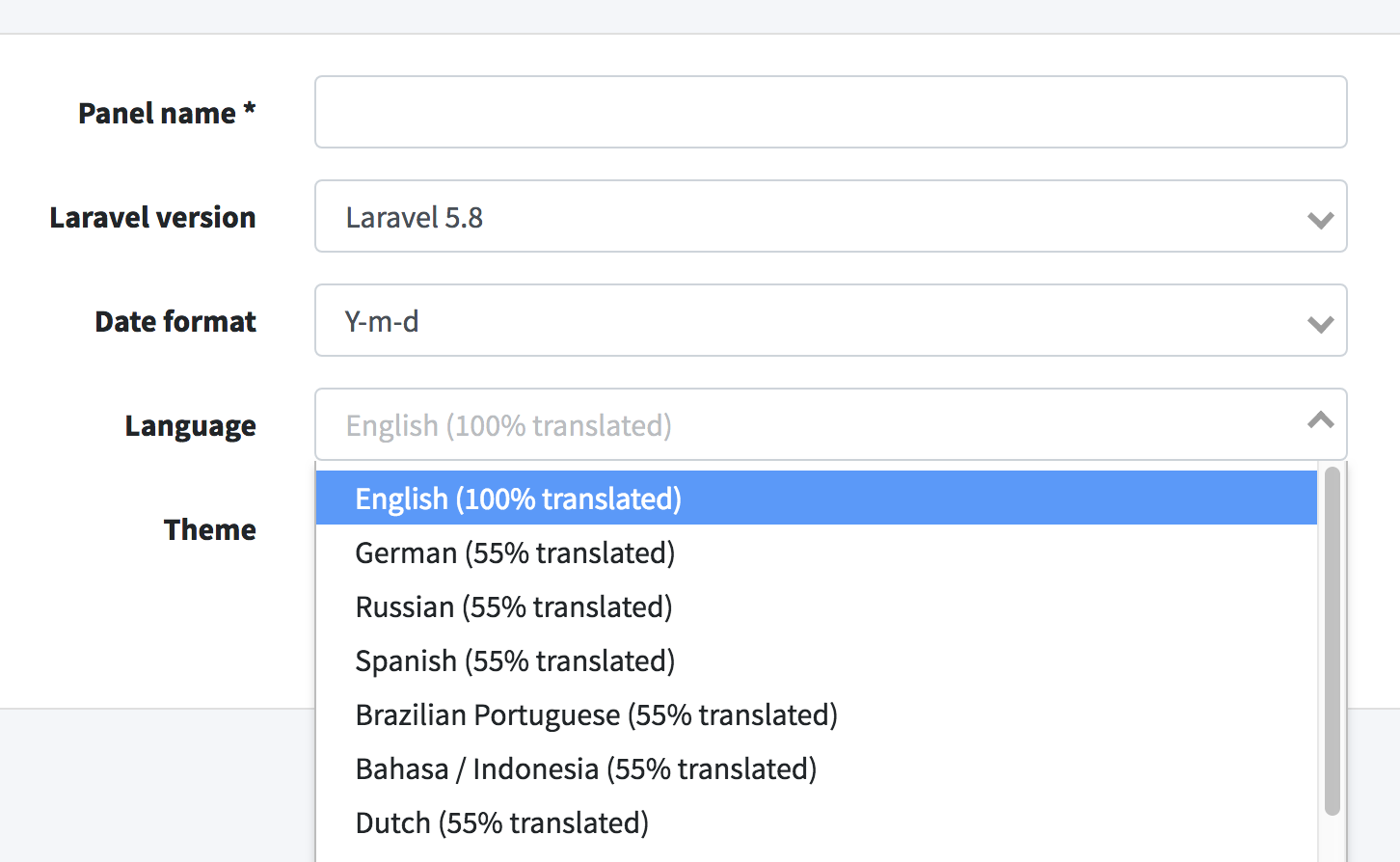Click the chevron arrow in Date format field

[1320, 324]
